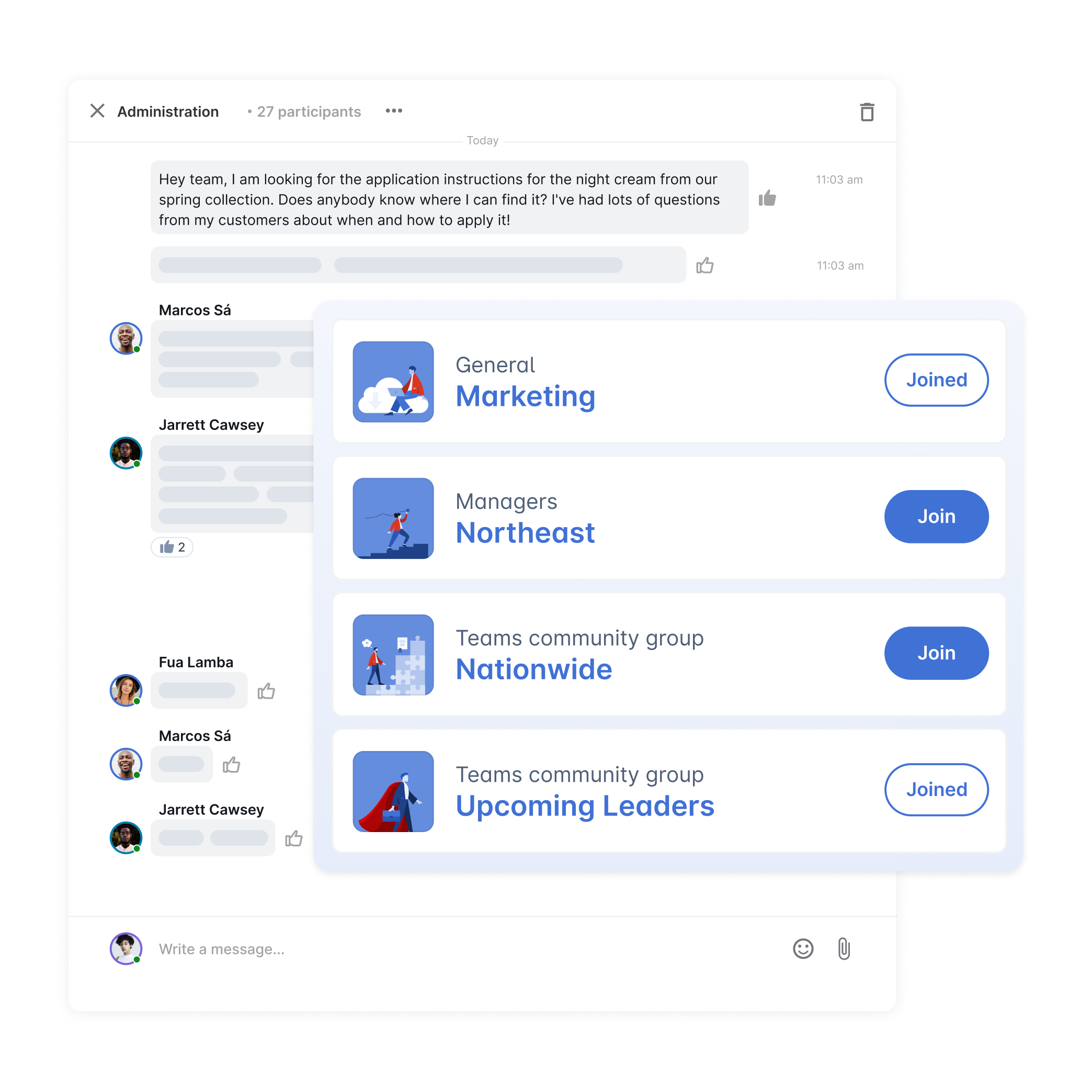
Task: Select the like count badge showing 2
Action: (175, 546)
